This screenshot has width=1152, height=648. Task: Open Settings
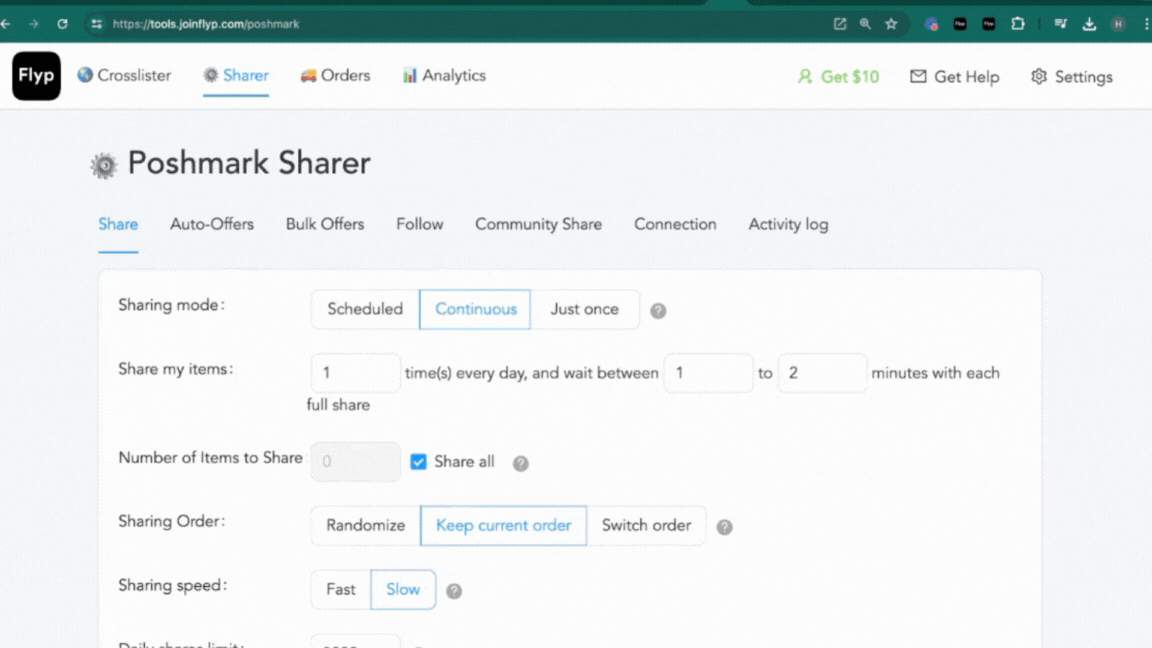click(x=1071, y=77)
